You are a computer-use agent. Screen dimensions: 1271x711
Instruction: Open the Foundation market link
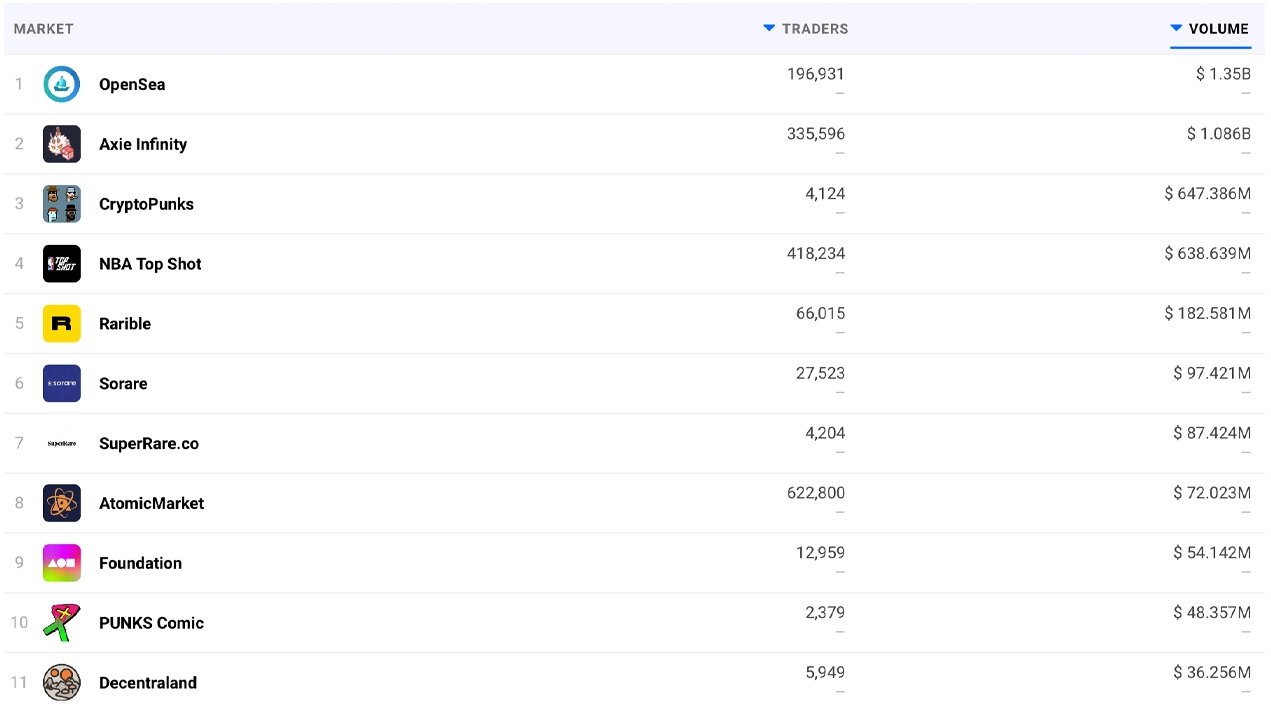pos(140,563)
